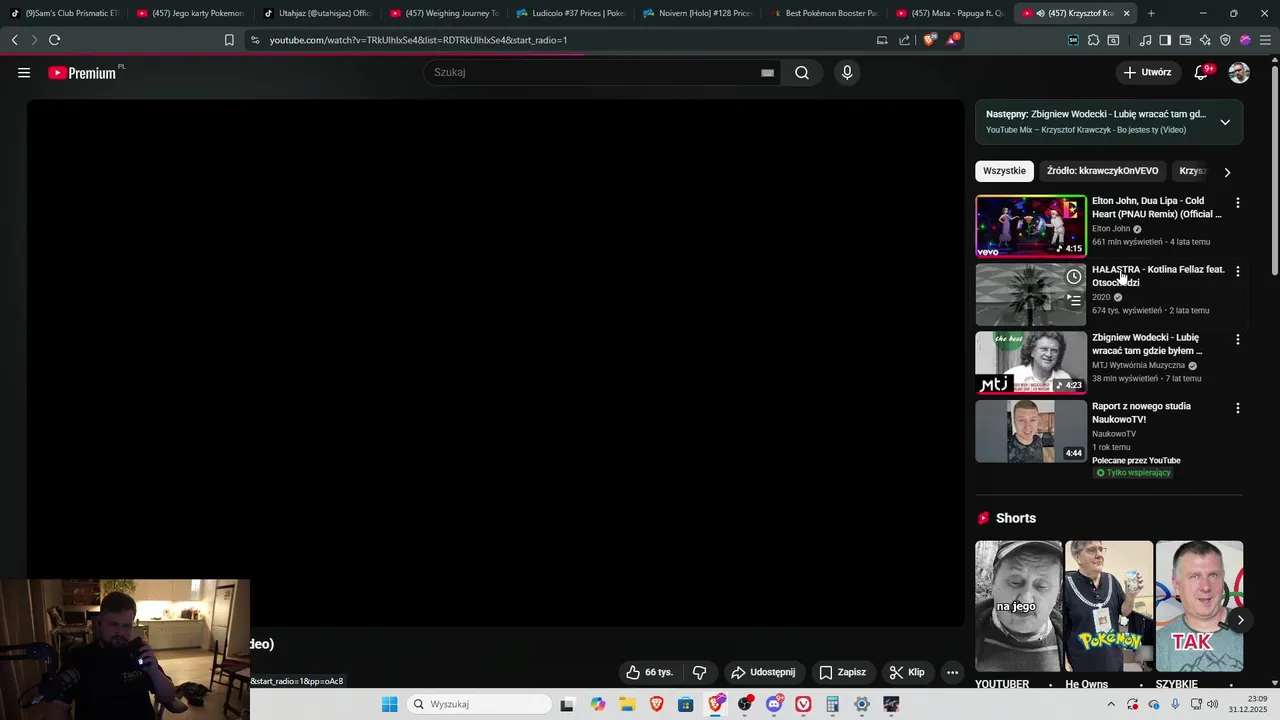The width and height of the screenshot is (1280, 720).
Task: Click the Udostępnij share button
Action: coord(763,672)
